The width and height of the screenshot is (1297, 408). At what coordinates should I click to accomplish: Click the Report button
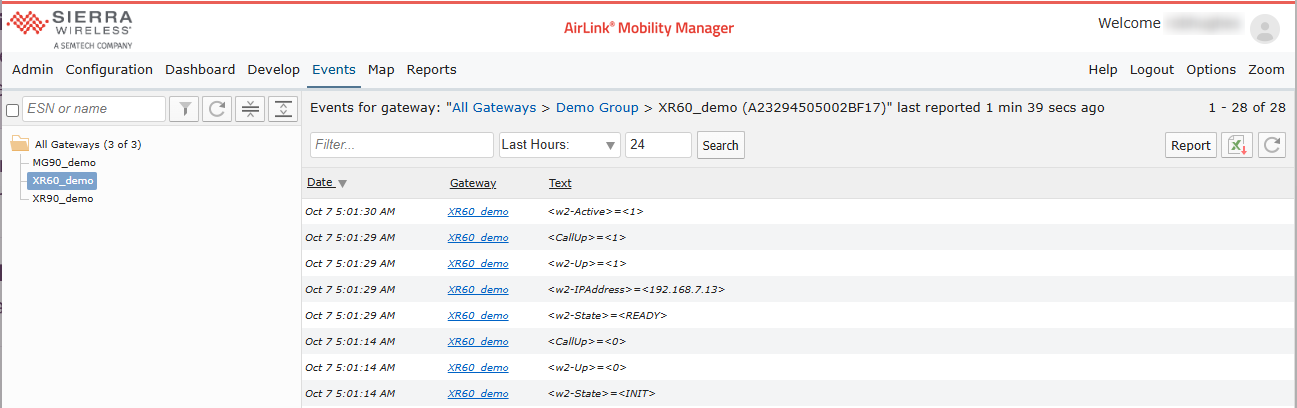(1190, 145)
